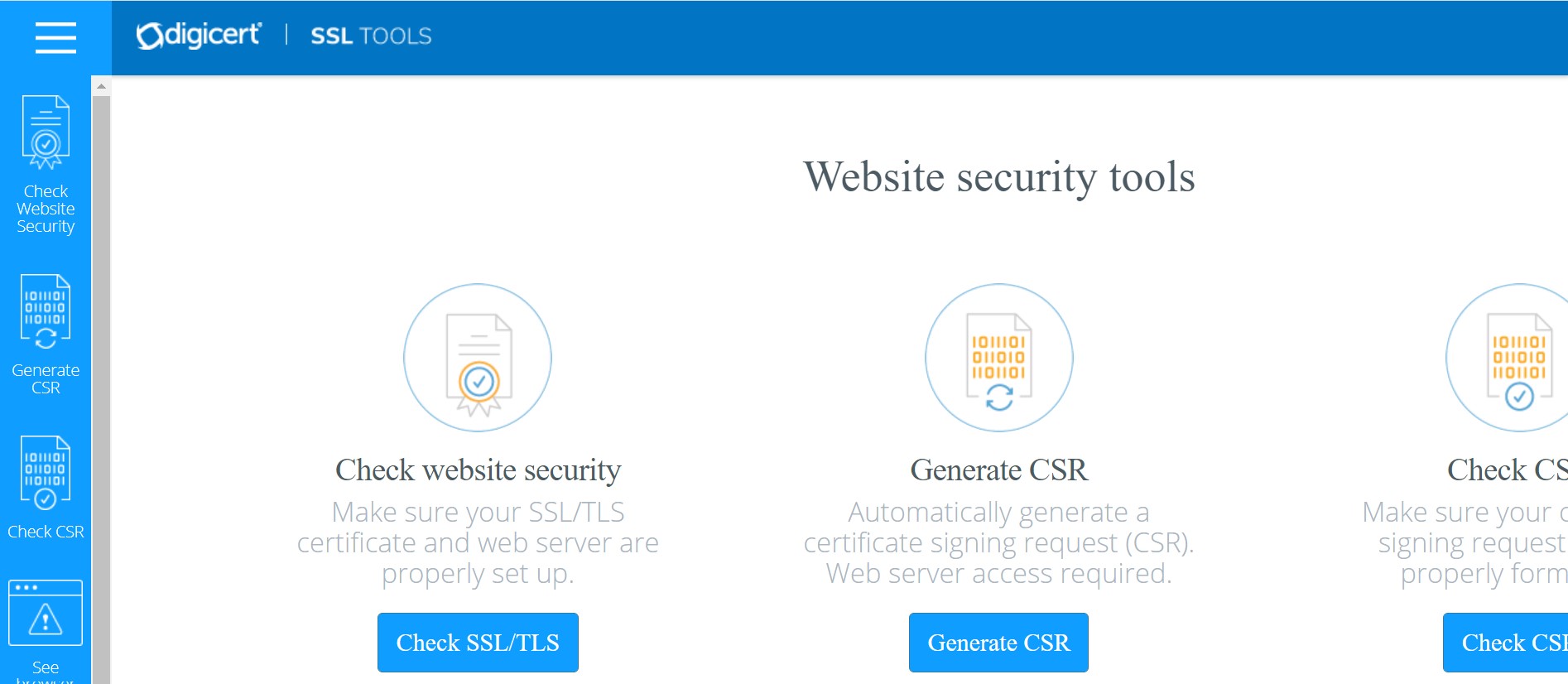
Task: Click the SSL TOOLS header link
Action: 371,36
